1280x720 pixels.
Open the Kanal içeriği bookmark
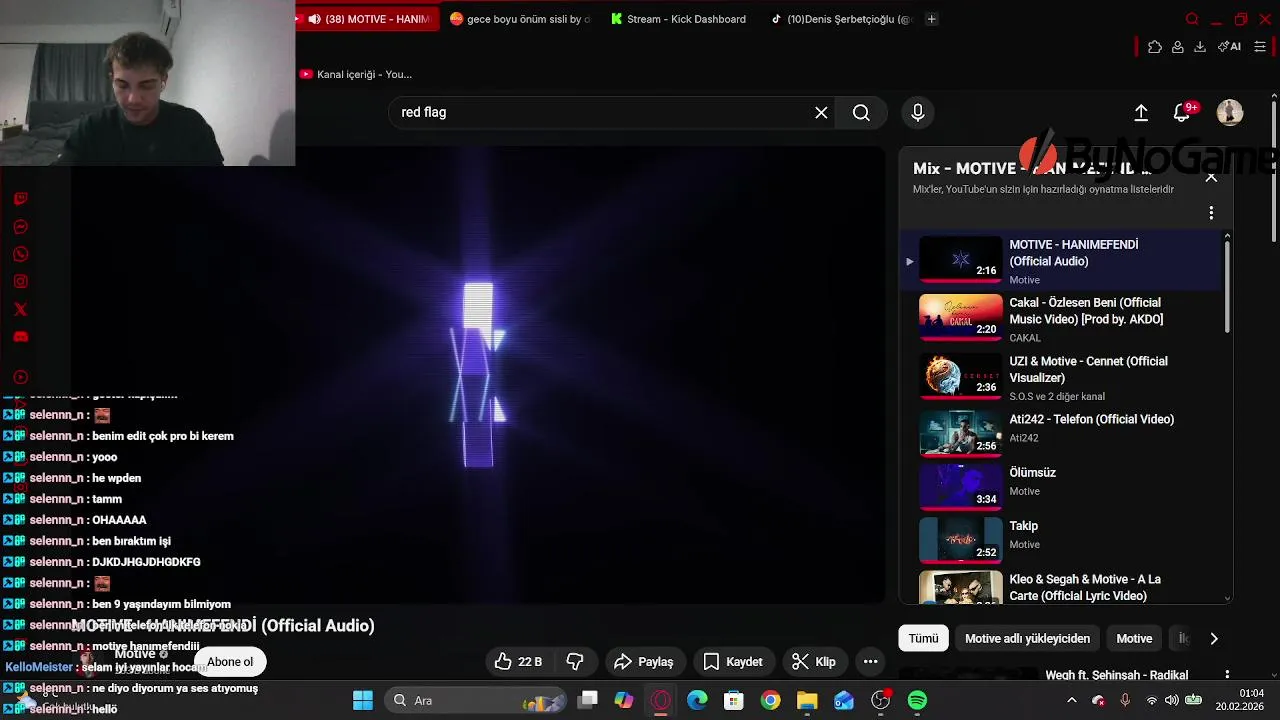356,74
